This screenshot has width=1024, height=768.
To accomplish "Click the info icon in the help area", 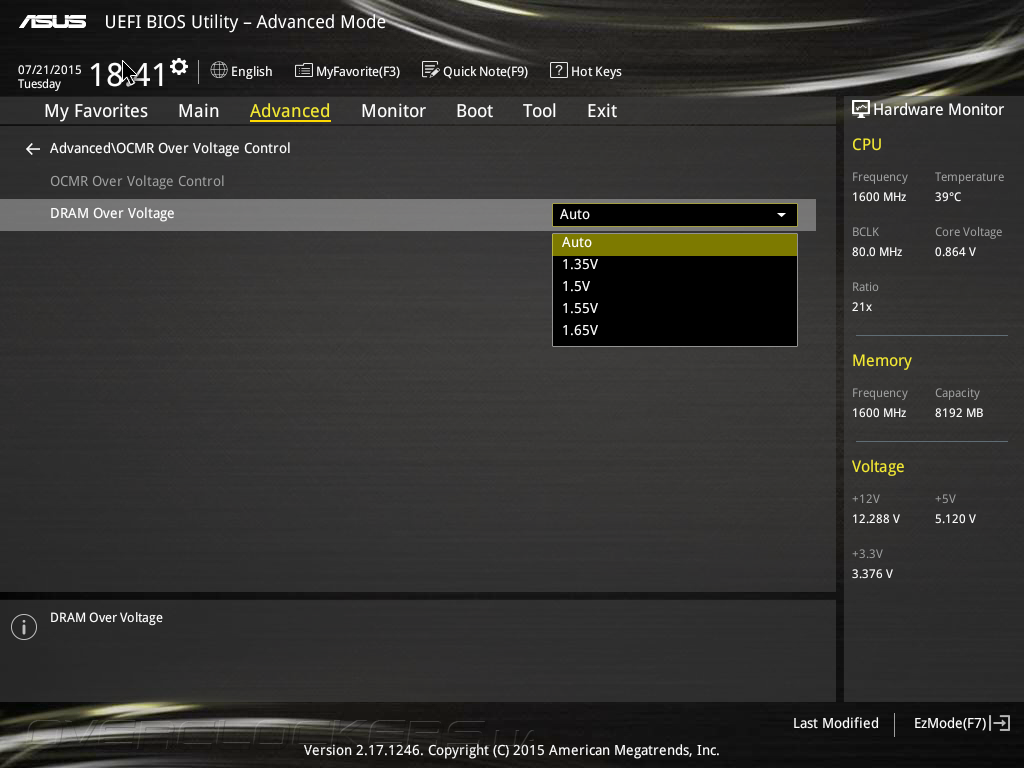I will 24,627.
